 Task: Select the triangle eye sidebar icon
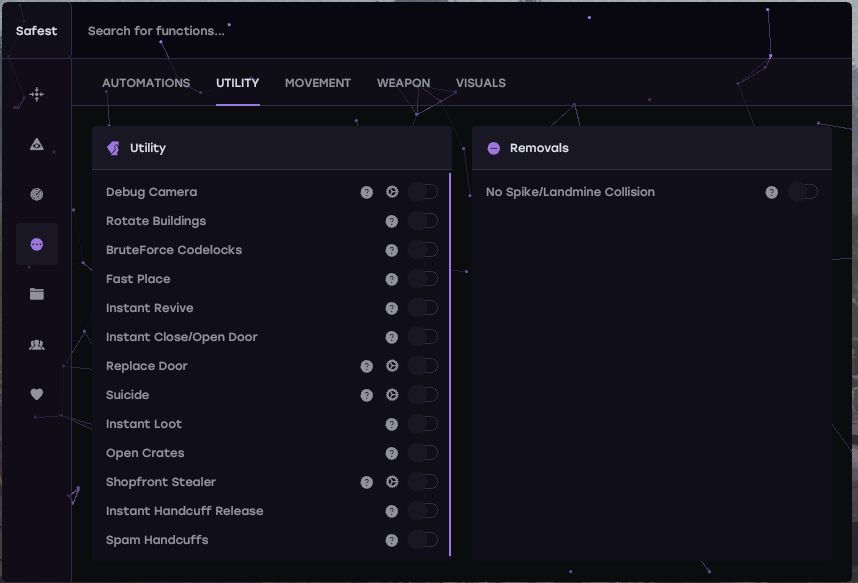tap(37, 145)
